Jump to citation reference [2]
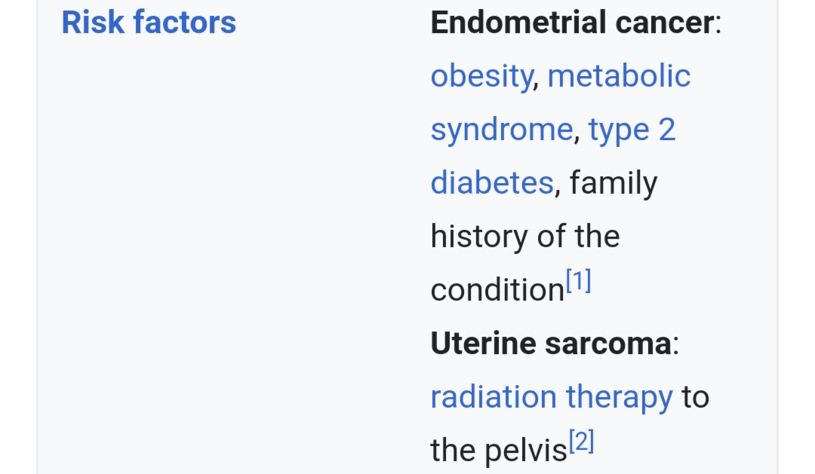Viewport: 815px width, 474px height. tap(582, 442)
